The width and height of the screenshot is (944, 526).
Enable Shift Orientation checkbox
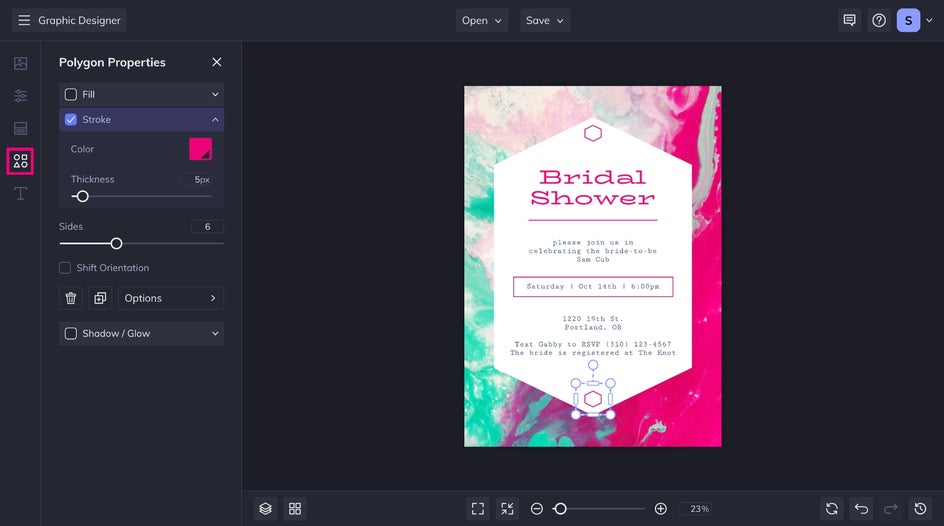[x=65, y=268]
